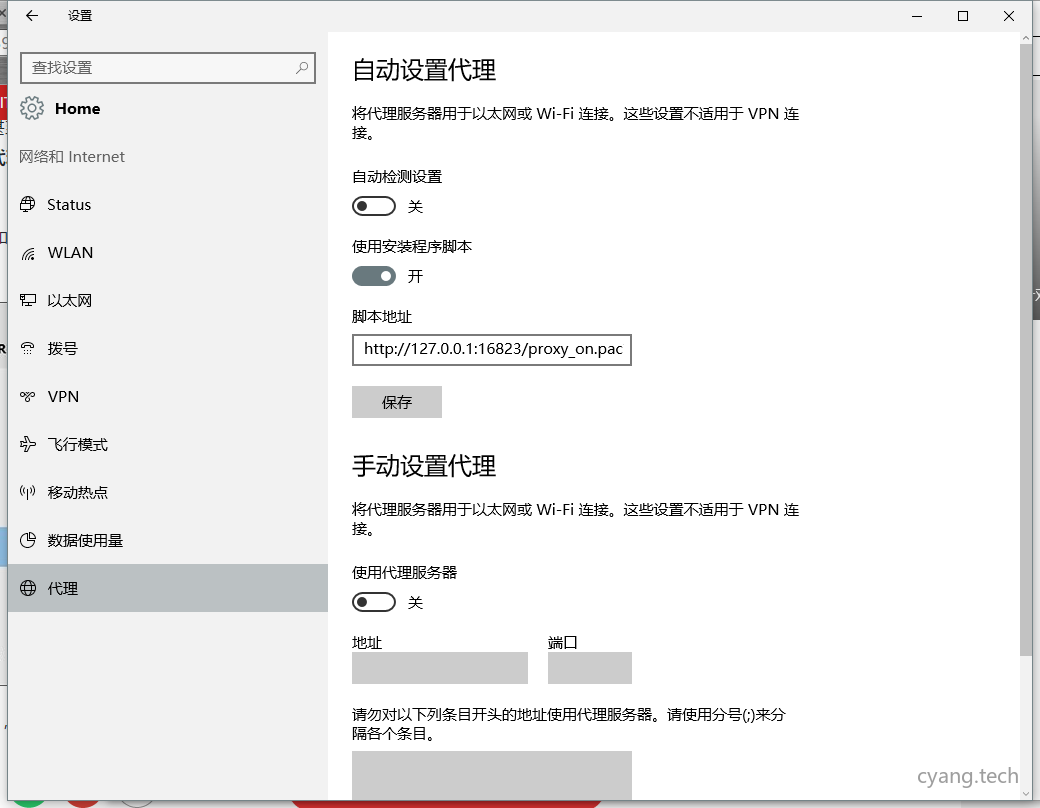
Task: Click the 飞行模式 airplane icon
Action: tap(26, 444)
